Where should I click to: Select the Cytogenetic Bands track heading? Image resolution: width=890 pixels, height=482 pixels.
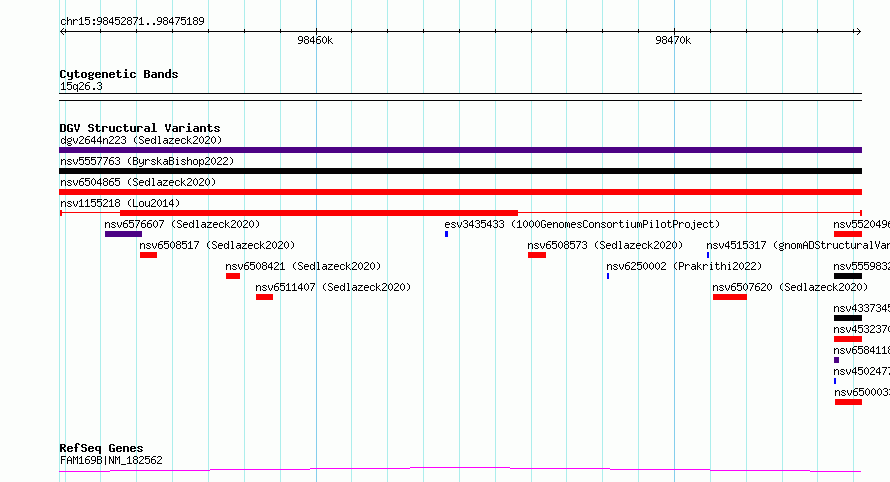pyautogui.click(x=119, y=74)
